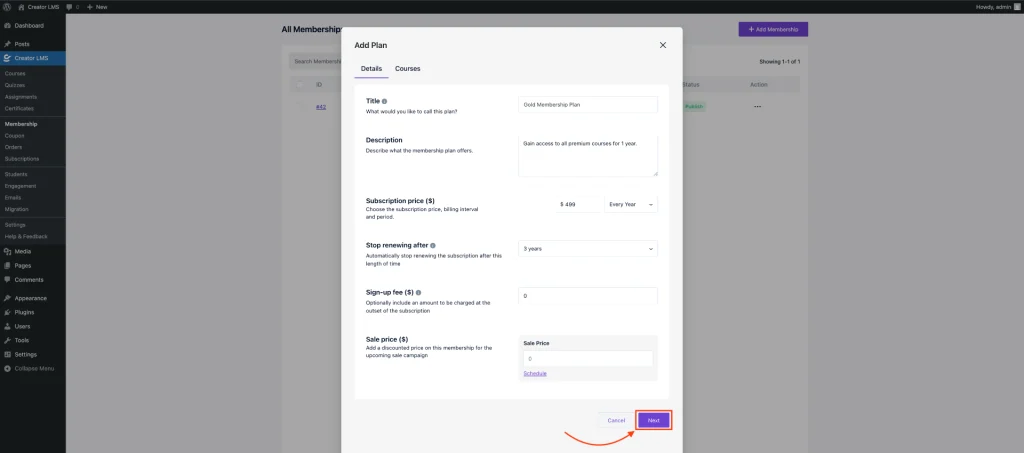Select the Details tab
Image resolution: width=1024 pixels, height=453 pixels.
tap(371, 68)
